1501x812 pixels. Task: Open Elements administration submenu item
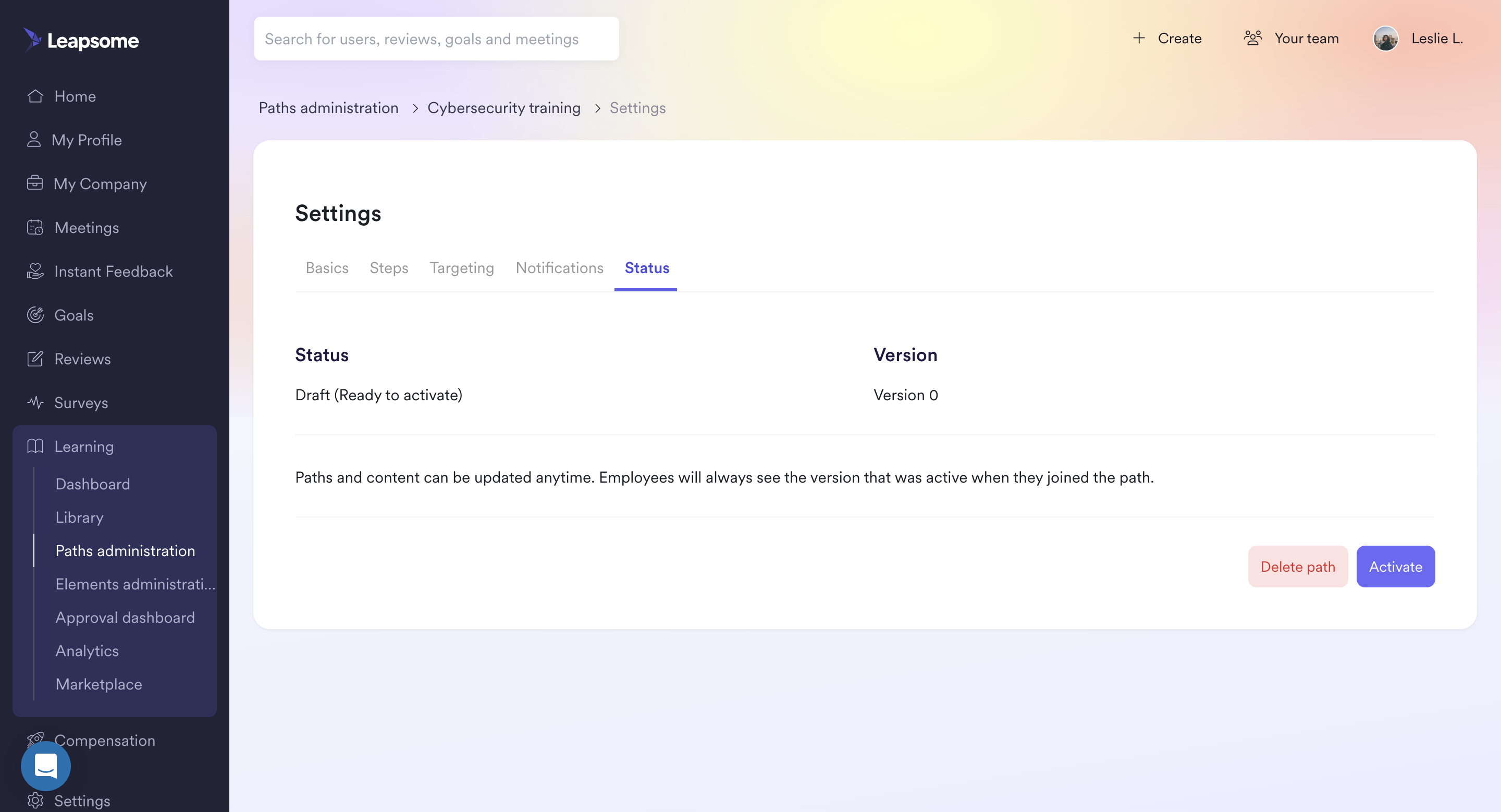135,584
